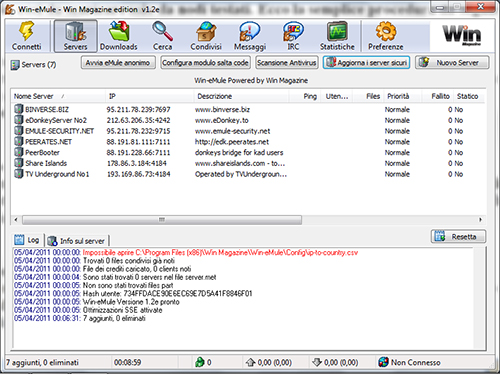Click the Servers (7) list label icon
This screenshot has width=500, height=374.
click(x=15, y=65)
